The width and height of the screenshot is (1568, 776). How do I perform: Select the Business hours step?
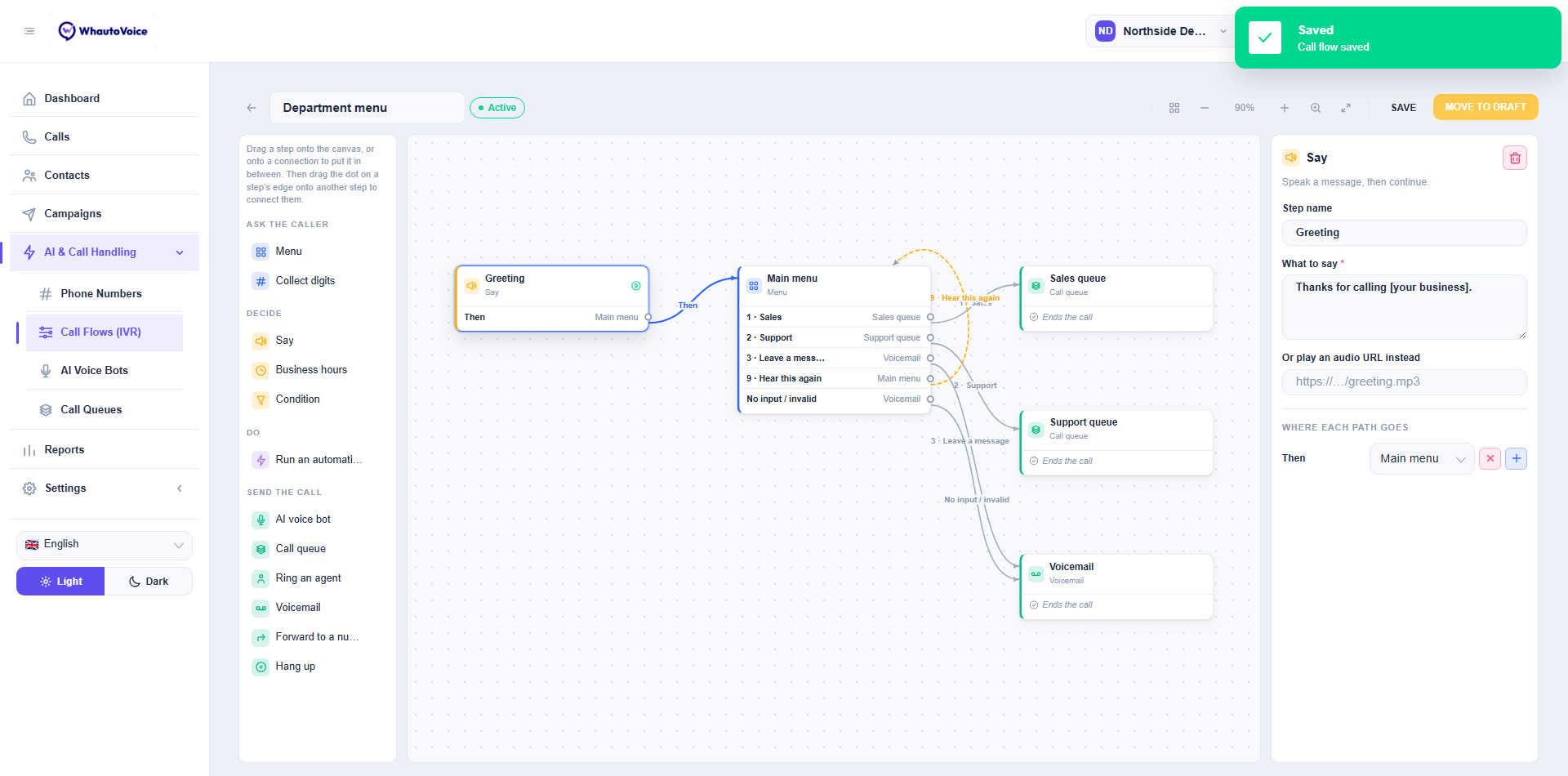tap(317, 370)
